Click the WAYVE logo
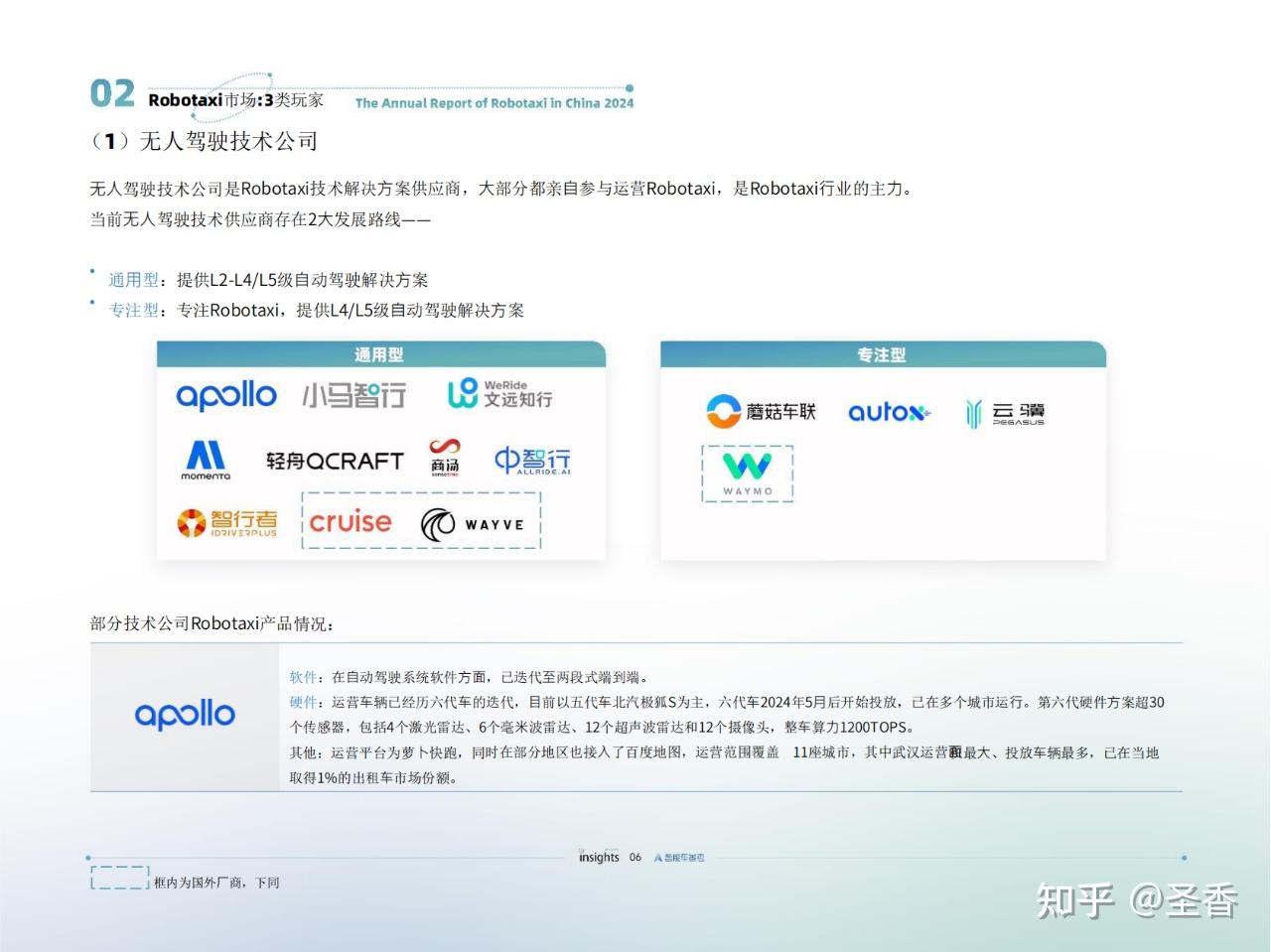This screenshot has height=952, width=1271. 473,522
